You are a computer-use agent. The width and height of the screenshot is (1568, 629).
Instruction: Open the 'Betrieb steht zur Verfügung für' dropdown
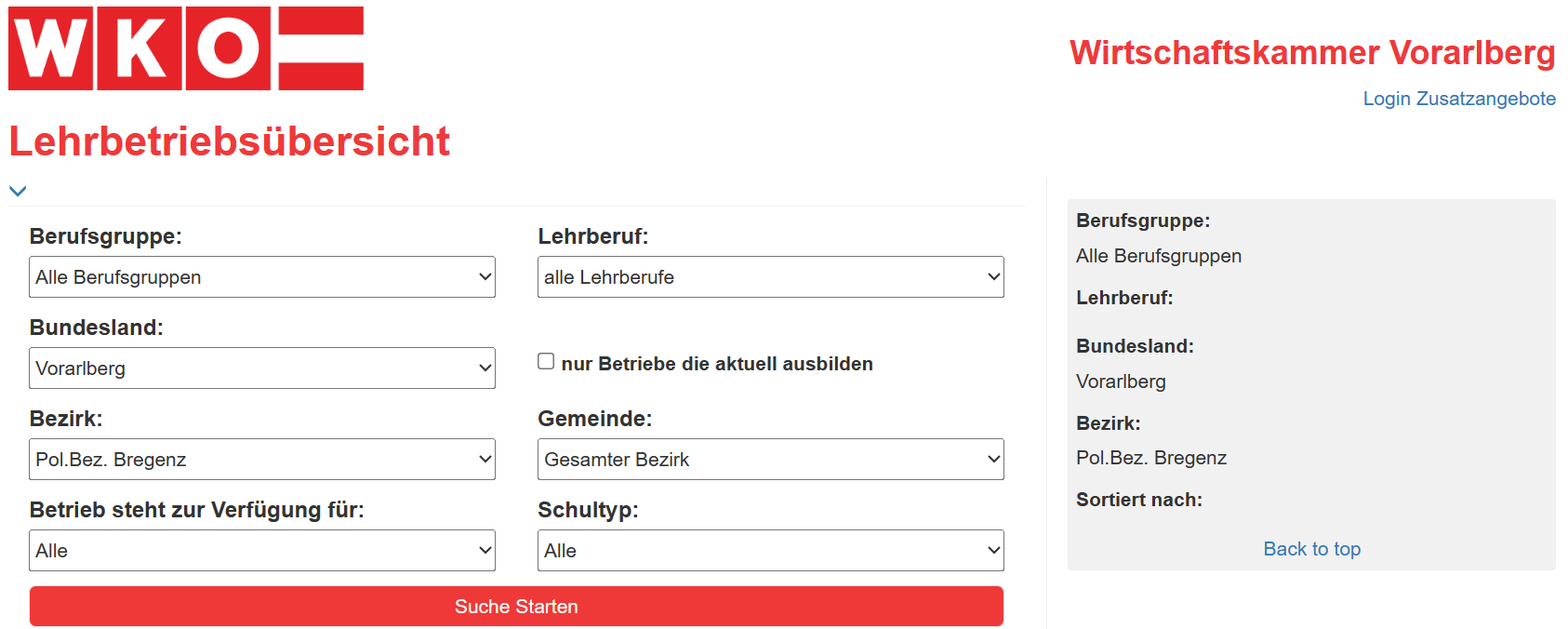262,551
